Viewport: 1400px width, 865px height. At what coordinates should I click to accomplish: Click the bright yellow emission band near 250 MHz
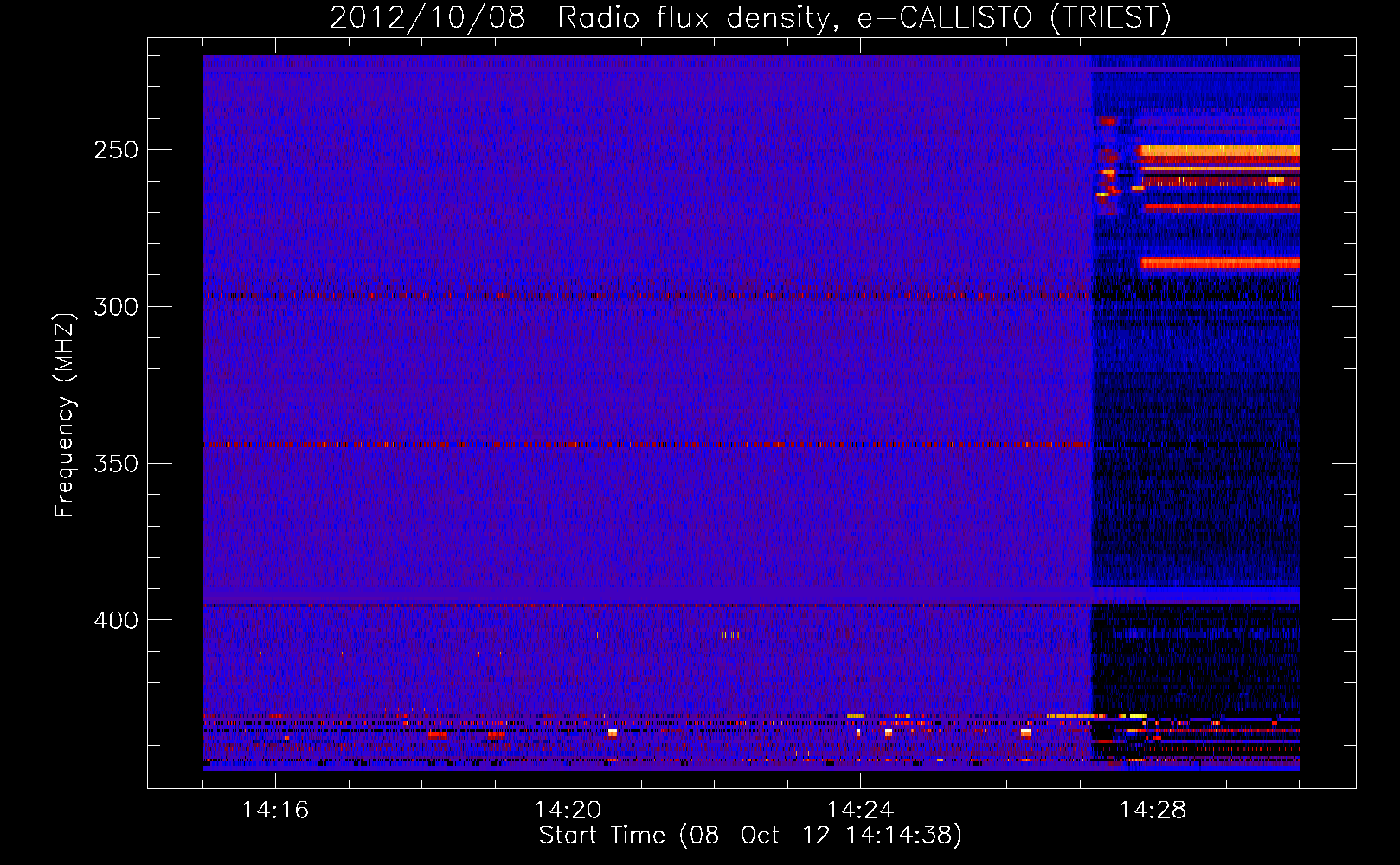coord(1218,151)
